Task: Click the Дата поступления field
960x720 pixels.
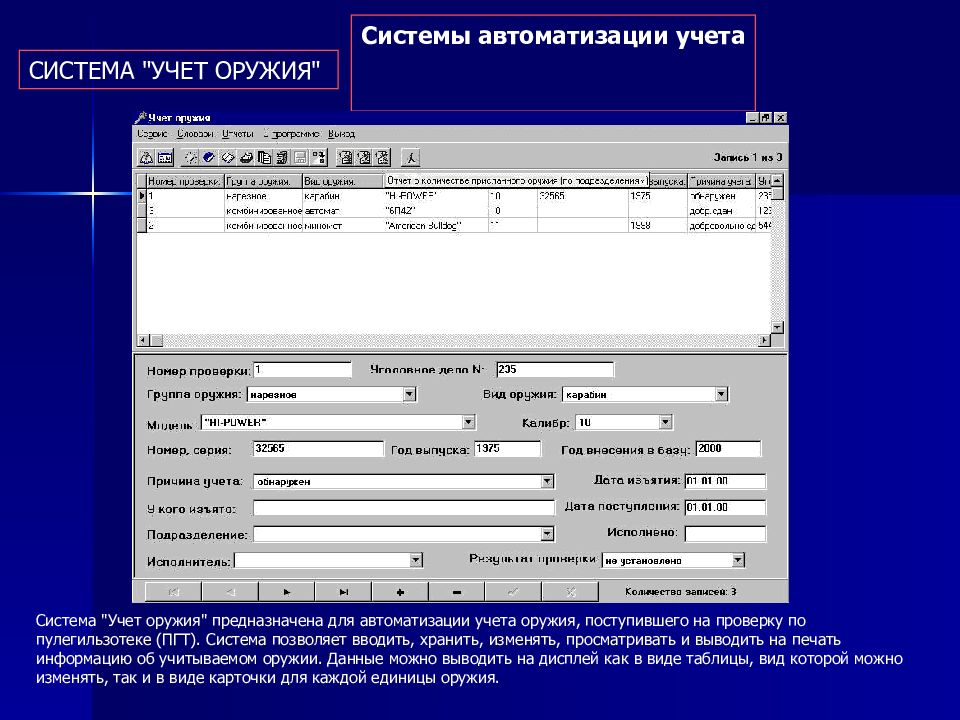Action: click(725, 508)
